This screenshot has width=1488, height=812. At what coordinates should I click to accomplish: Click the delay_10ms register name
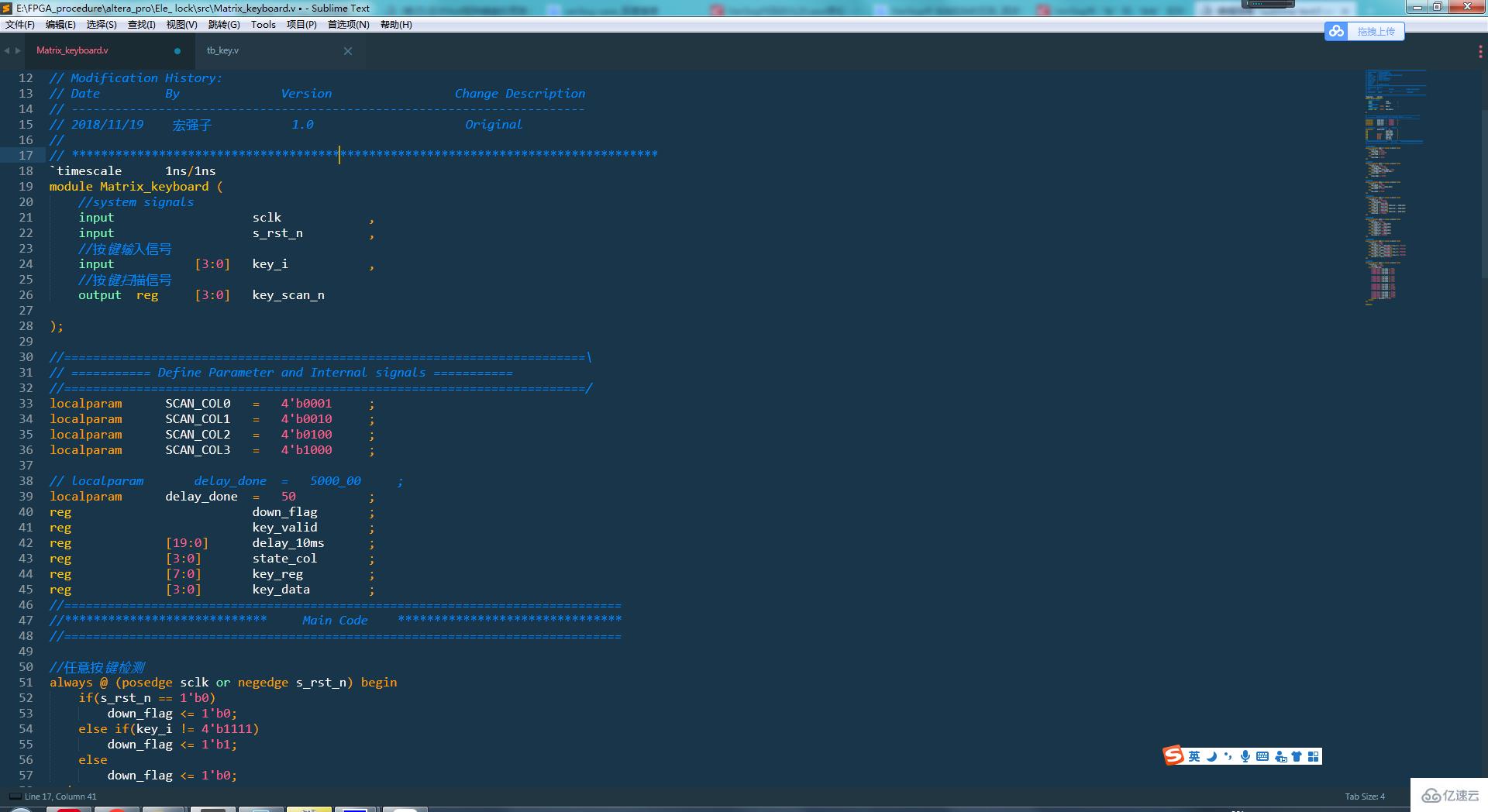pyautogui.click(x=288, y=542)
